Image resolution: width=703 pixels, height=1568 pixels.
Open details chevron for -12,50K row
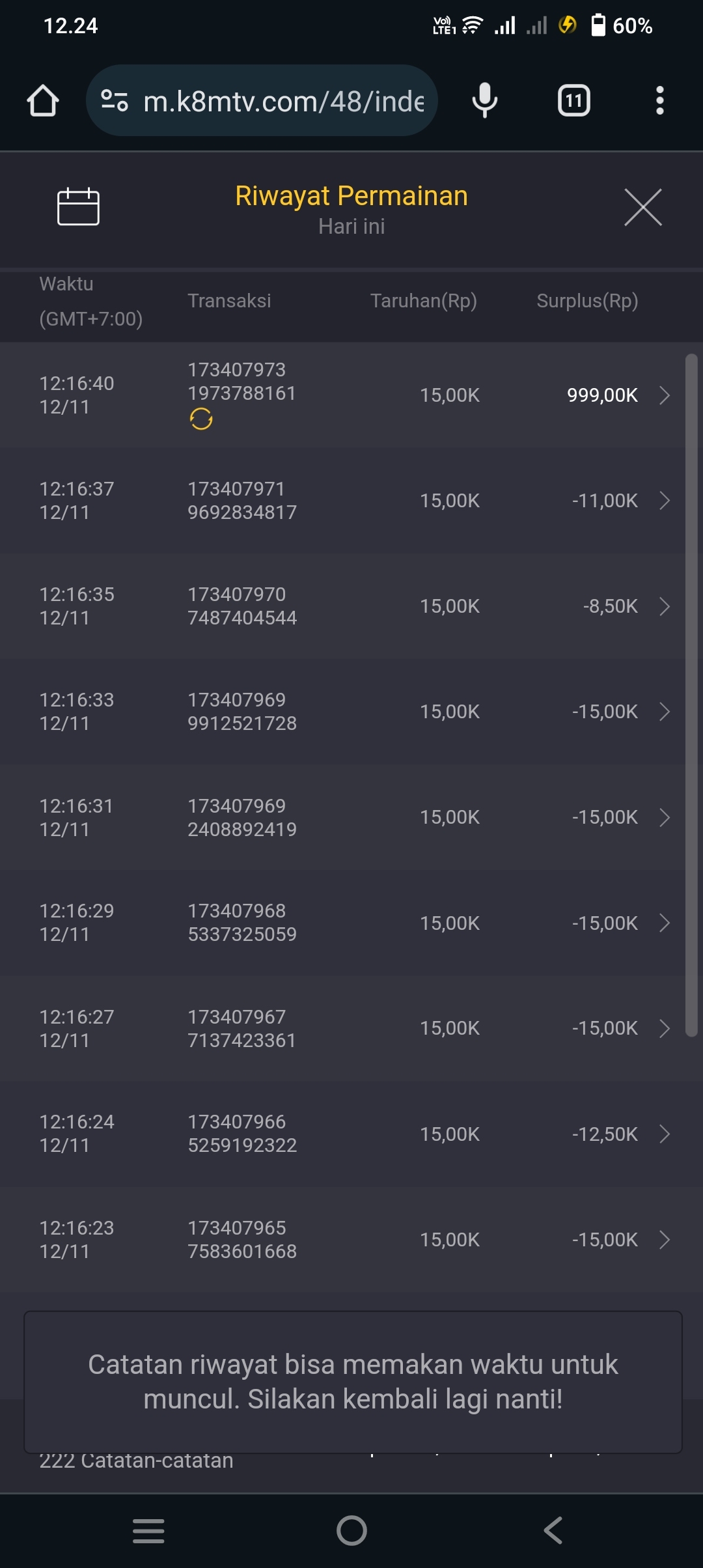[664, 1134]
